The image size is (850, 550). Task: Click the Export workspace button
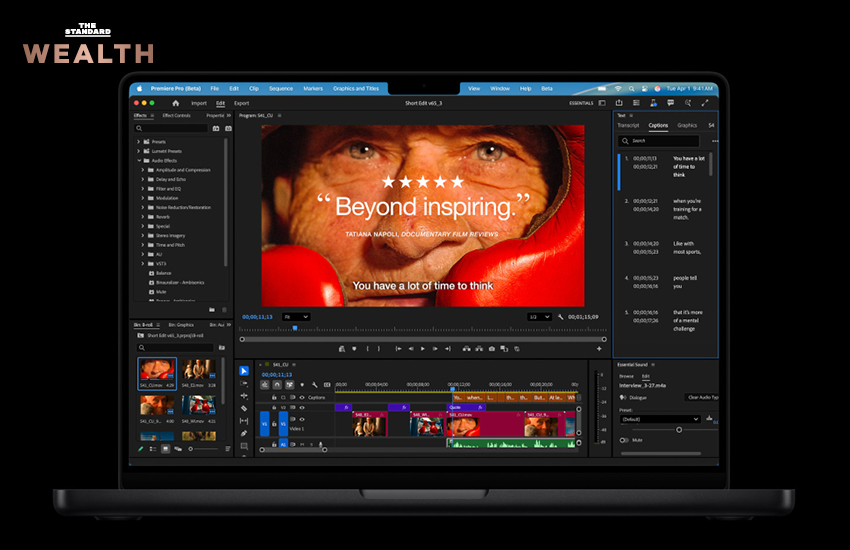click(x=241, y=103)
